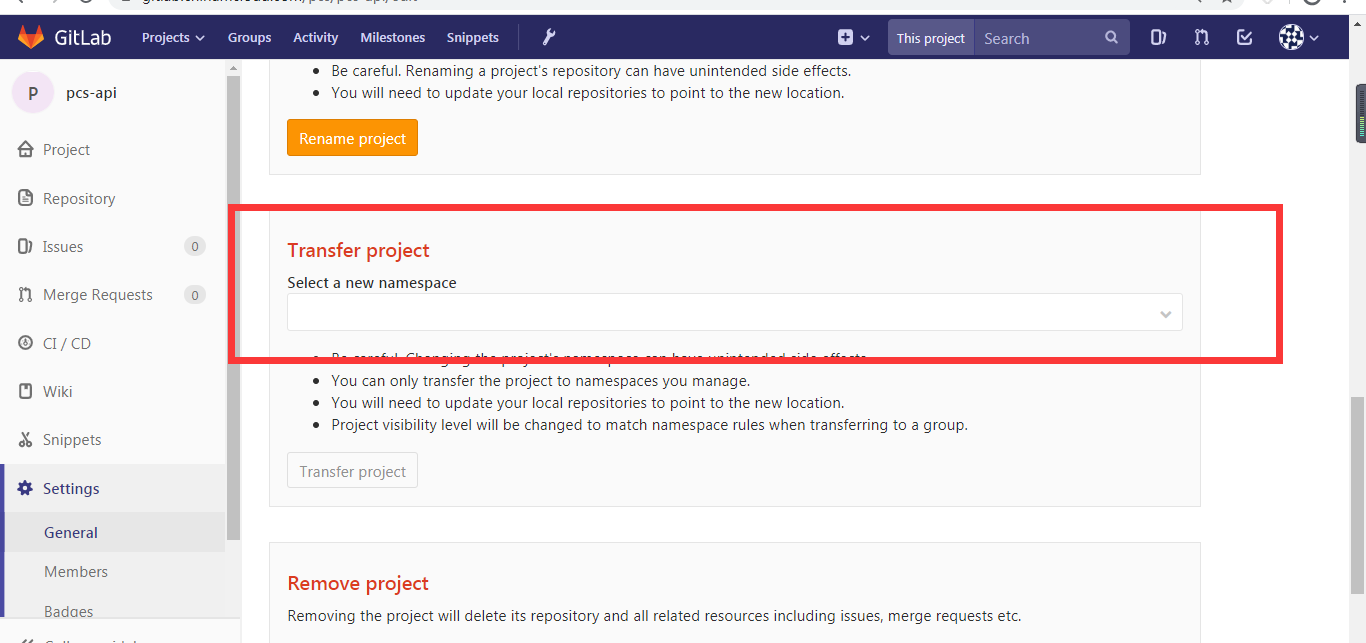Click the GitLab fox logo

click(x=32, y=37)
